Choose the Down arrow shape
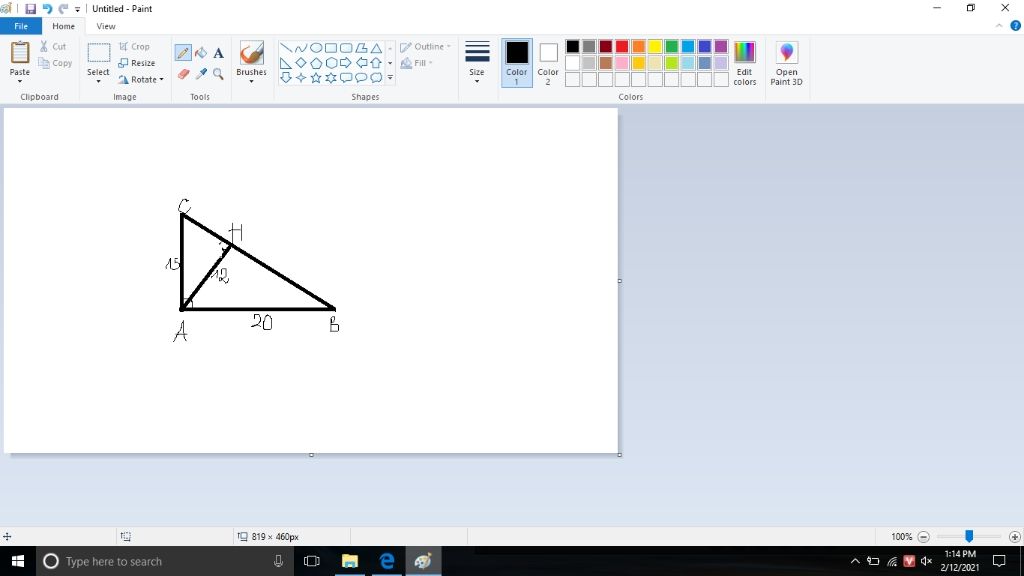 (285, 78)
